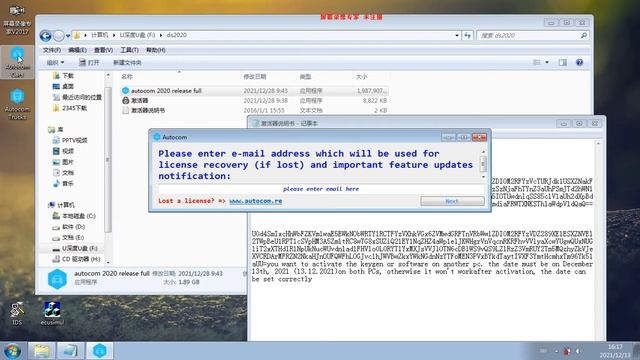Click 打开 in Explorer toolbar

[x=89, y=62]
